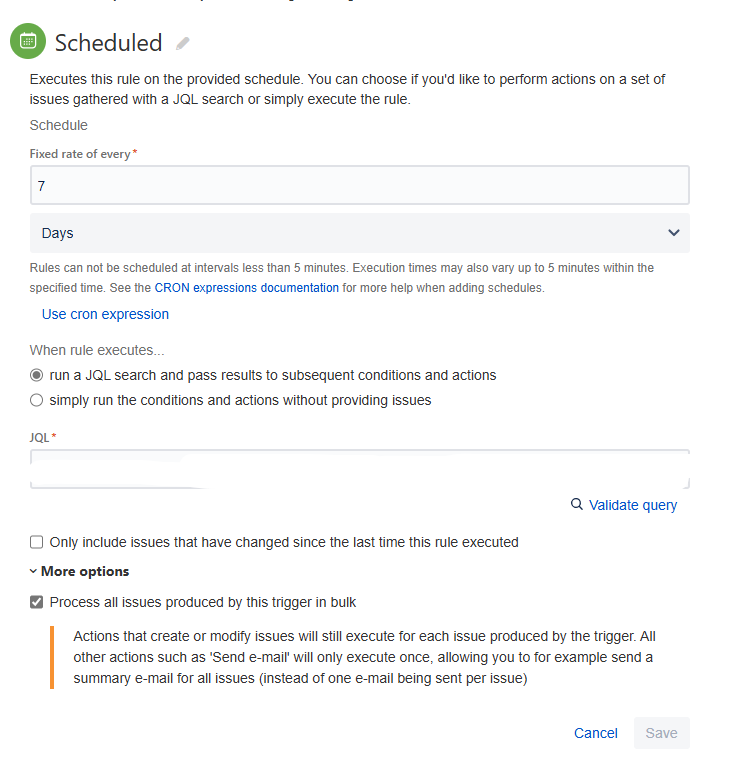749x766 pixels.
Task: Uncheck Process all issues in bulk
Action: pos(36,602)
